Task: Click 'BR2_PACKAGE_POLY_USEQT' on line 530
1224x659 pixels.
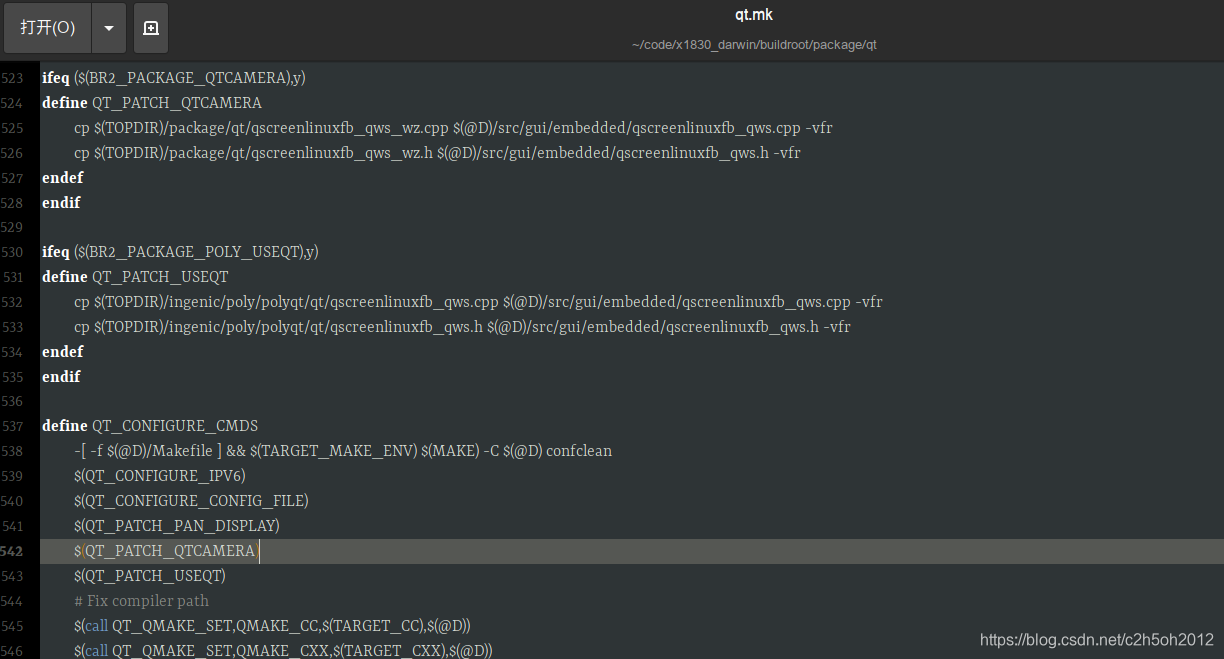Action: pyautogui.click(x=201, y=251)
